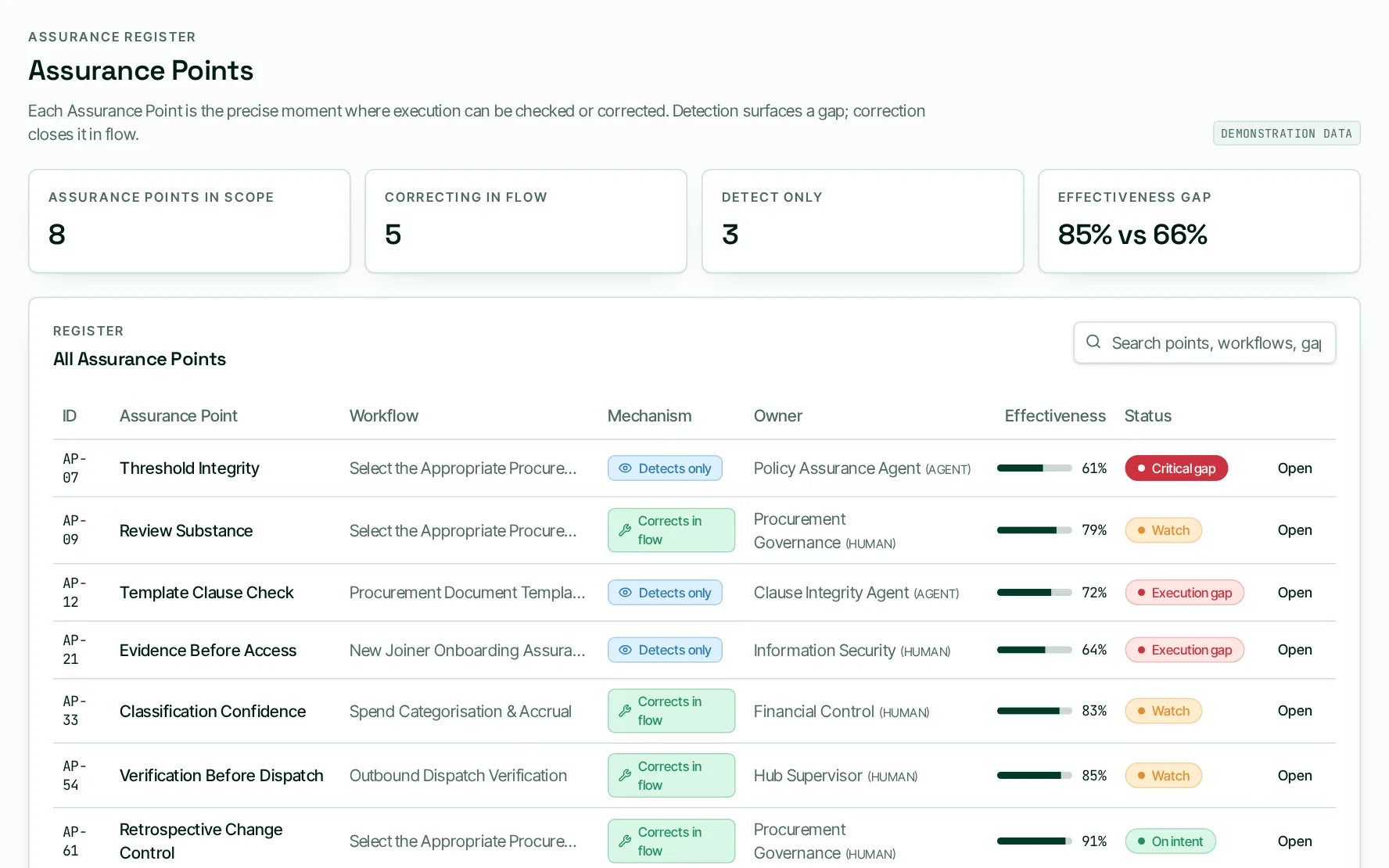1389x868 pixels.
Task: Click Procurement Document Templa... workflow cell
Action: (468, 593)
